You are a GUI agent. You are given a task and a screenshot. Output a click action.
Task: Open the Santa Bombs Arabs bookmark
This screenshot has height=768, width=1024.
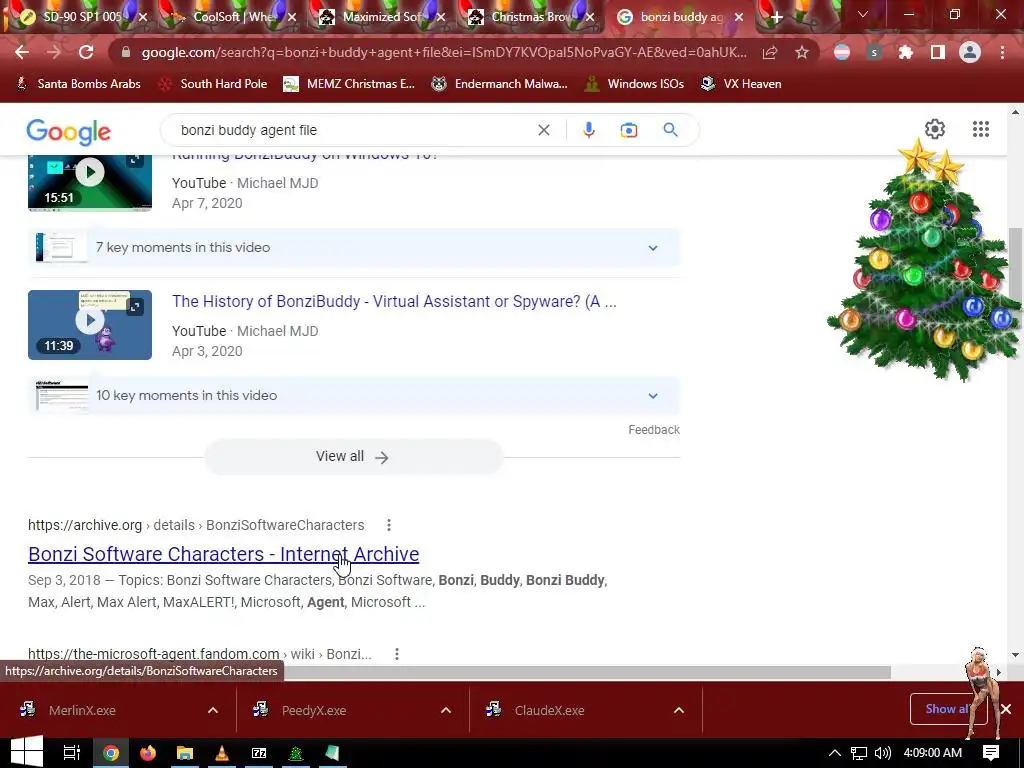click(78, 84)
